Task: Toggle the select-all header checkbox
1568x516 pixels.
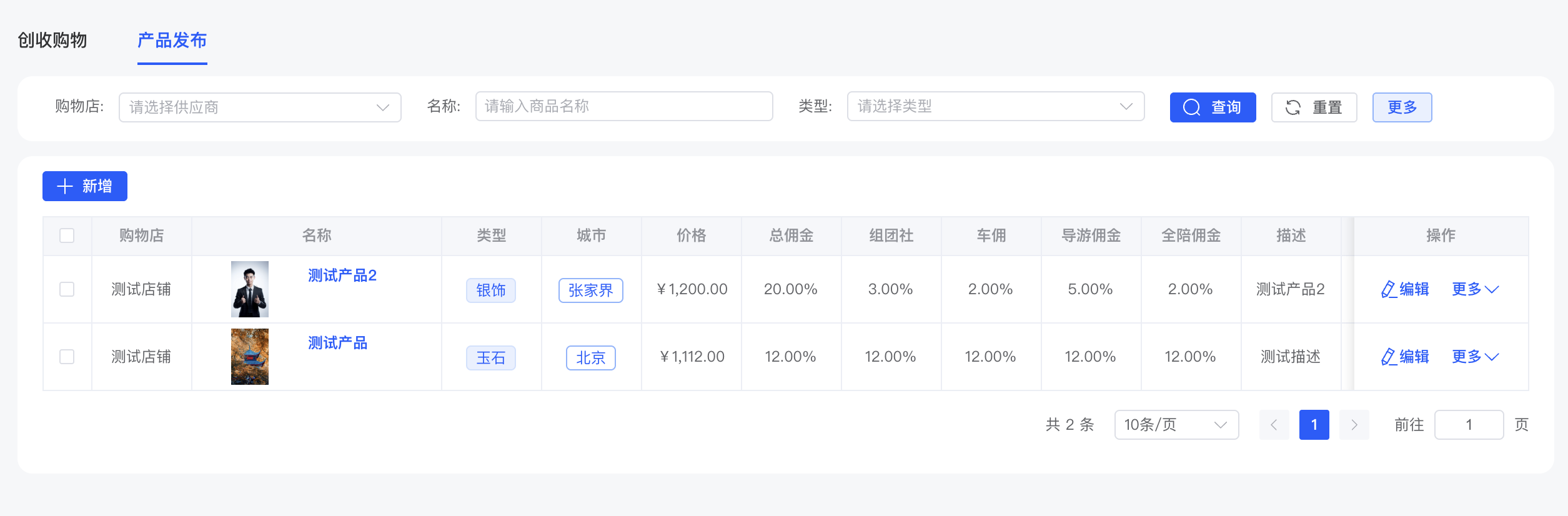Action: point(67,236)
